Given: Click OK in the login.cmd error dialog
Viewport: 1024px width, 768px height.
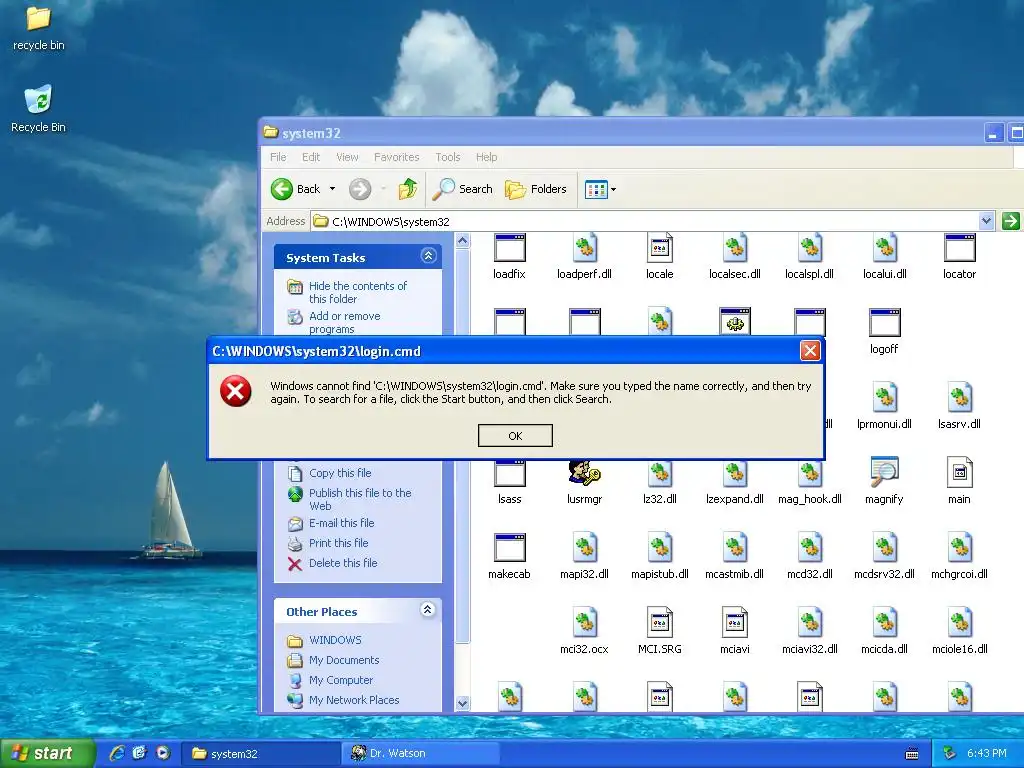Looking at the screenshot, I should pos(515,436).
